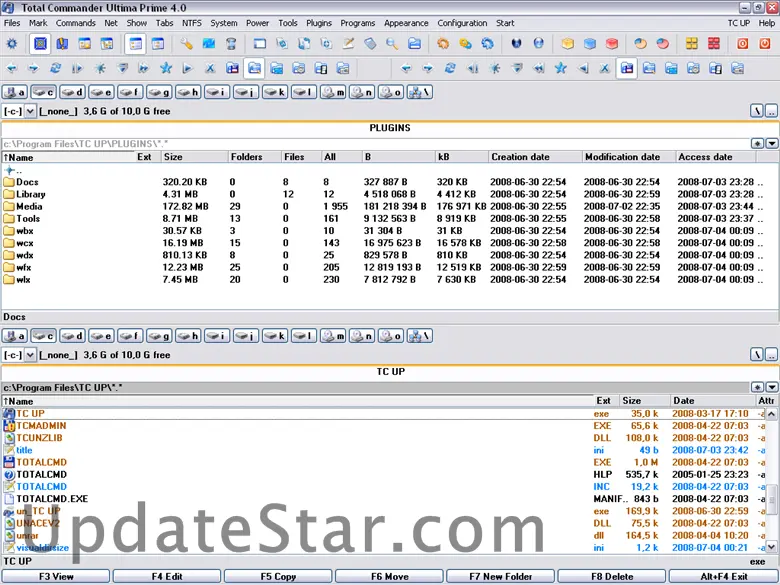Select drive e in PLUGINS panel drive bar

[101, 92]
